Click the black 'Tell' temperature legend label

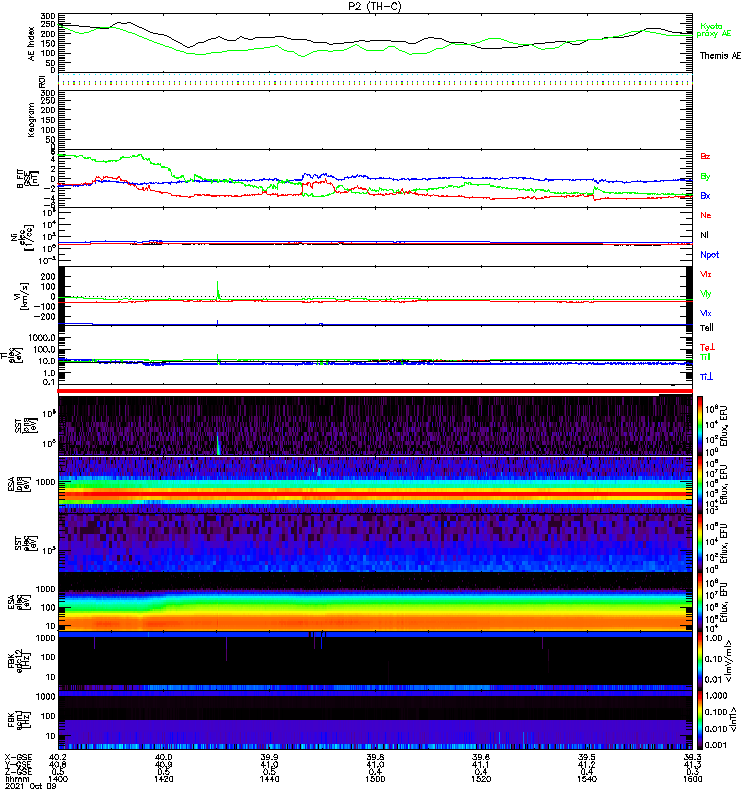coord(707,328)
